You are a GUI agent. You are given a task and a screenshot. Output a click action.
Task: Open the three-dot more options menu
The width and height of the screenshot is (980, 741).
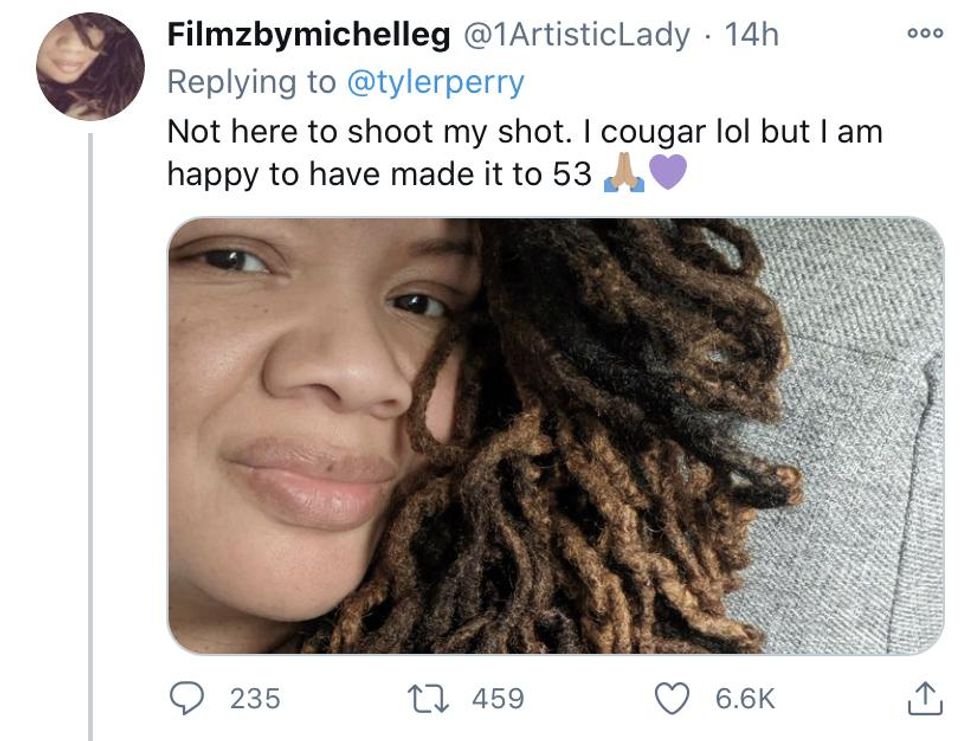click(x=925, y=33)
